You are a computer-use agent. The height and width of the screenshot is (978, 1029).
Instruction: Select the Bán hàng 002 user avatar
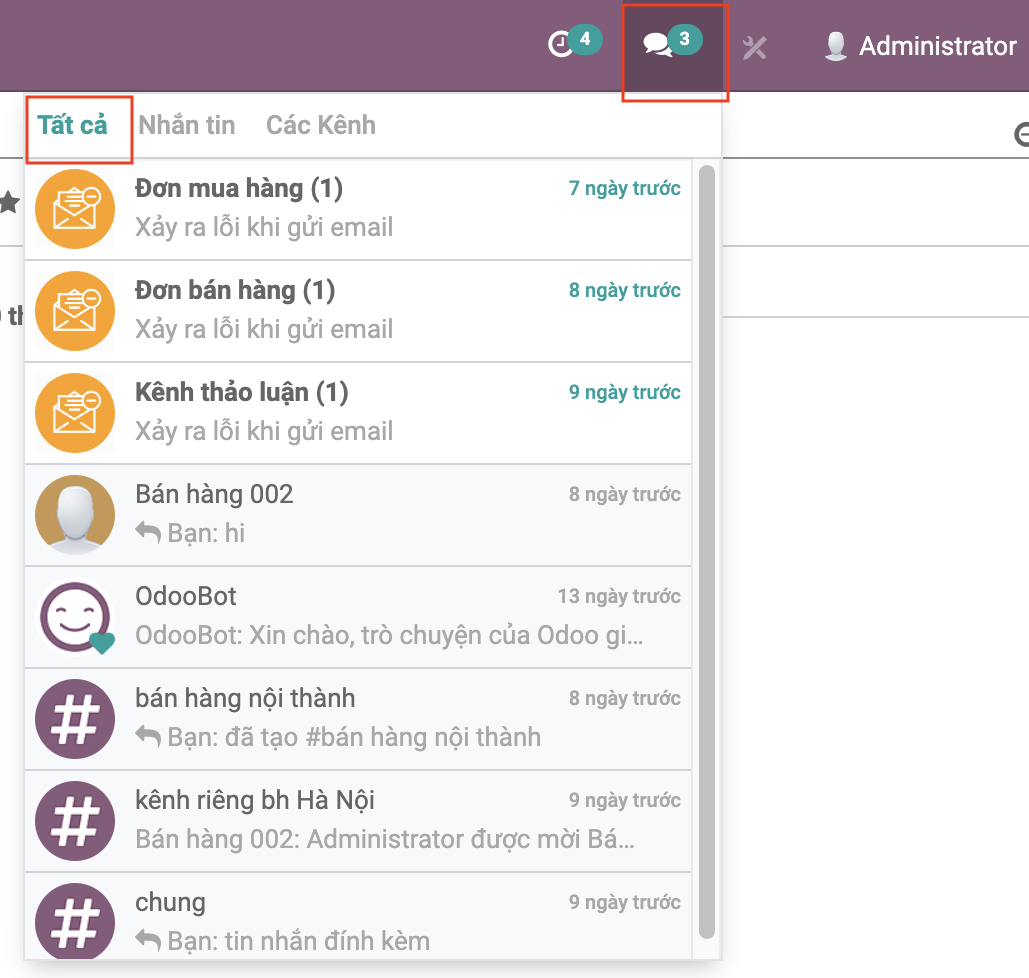click(x=75, y=514)
